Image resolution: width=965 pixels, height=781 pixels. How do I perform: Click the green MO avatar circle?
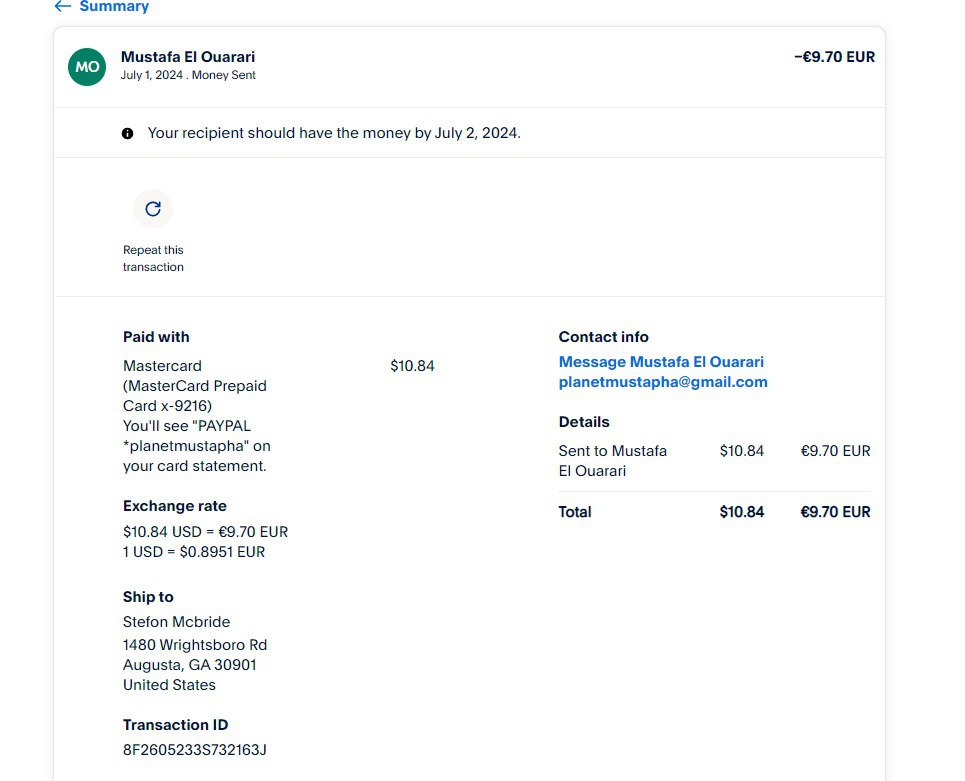pos(87,67)
